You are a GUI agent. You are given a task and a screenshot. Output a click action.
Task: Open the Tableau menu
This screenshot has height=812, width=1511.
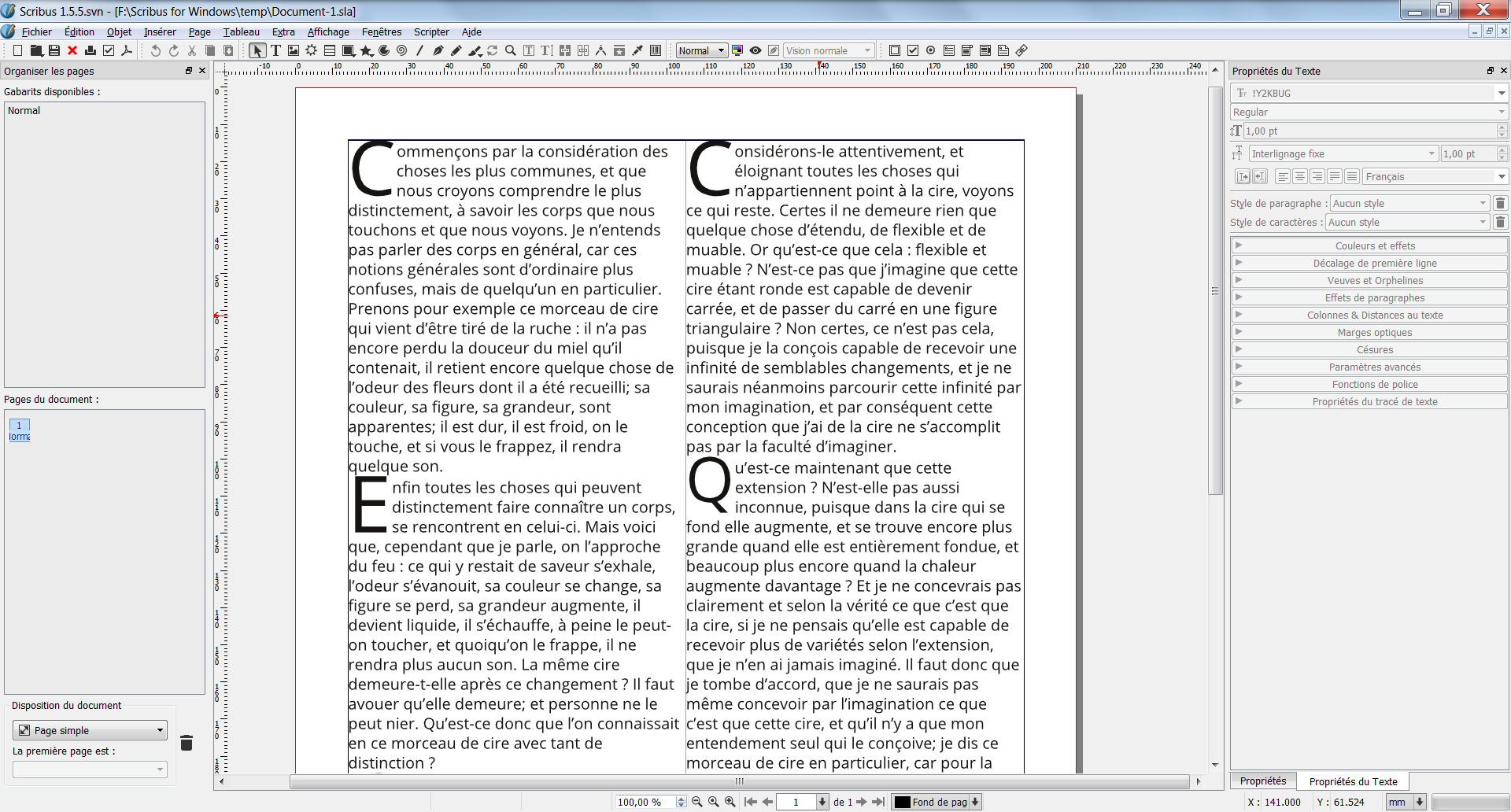(x=241, y=31)
